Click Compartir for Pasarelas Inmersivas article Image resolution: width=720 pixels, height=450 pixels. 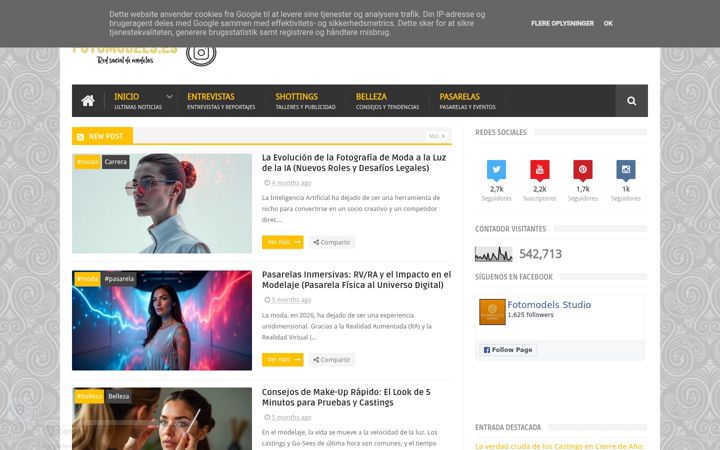(x=332, y=360)
